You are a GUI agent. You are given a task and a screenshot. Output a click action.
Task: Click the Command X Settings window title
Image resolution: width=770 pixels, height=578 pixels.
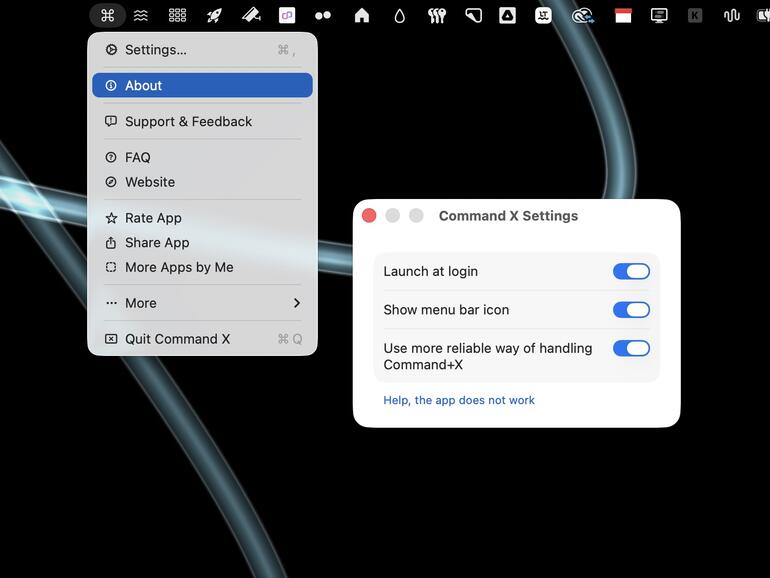508,216
